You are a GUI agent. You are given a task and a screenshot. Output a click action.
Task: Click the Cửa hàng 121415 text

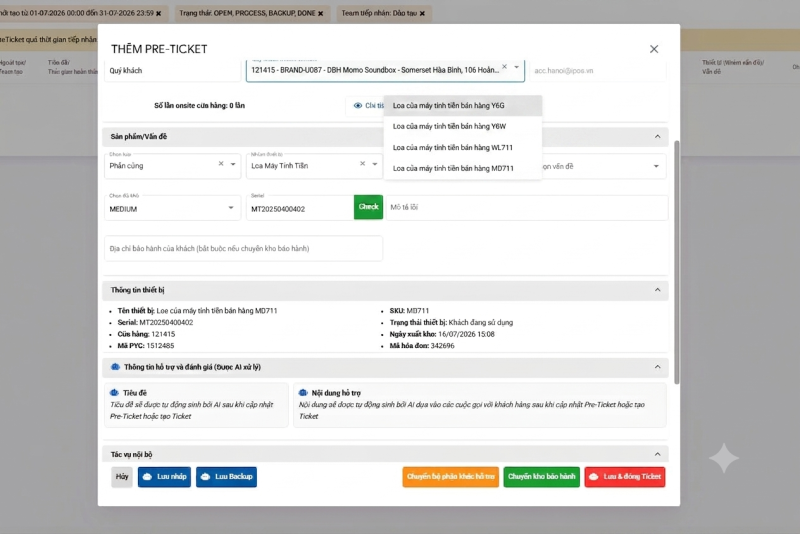[146, 334]
